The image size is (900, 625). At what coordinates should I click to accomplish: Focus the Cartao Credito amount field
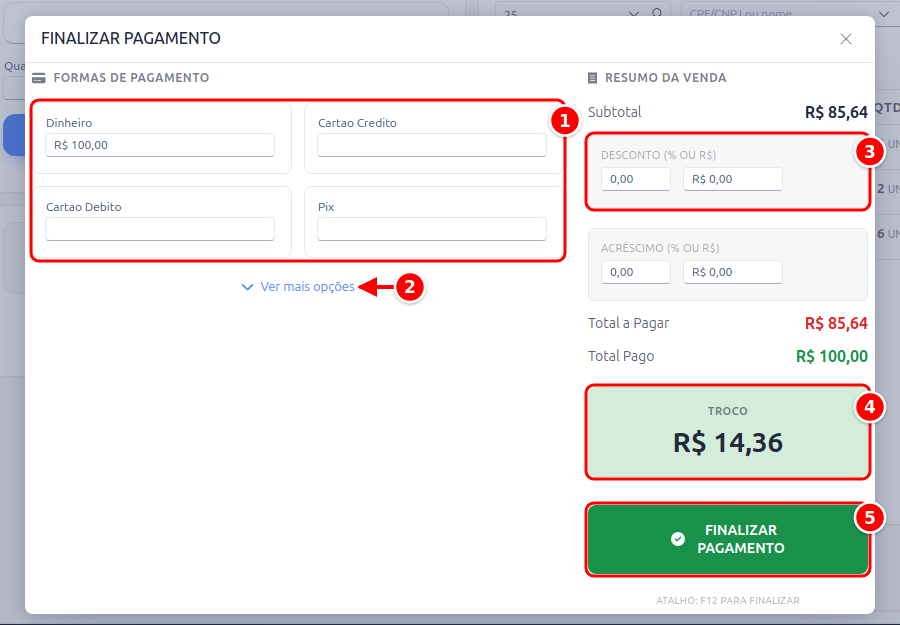point(432,145)
